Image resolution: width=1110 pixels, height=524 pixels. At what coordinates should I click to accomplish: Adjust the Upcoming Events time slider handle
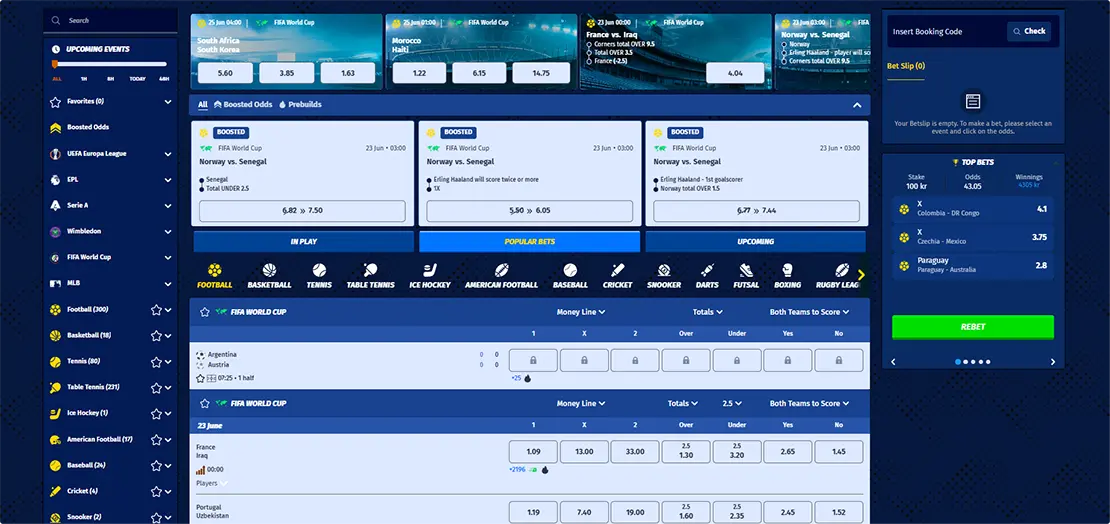point(55,64)
